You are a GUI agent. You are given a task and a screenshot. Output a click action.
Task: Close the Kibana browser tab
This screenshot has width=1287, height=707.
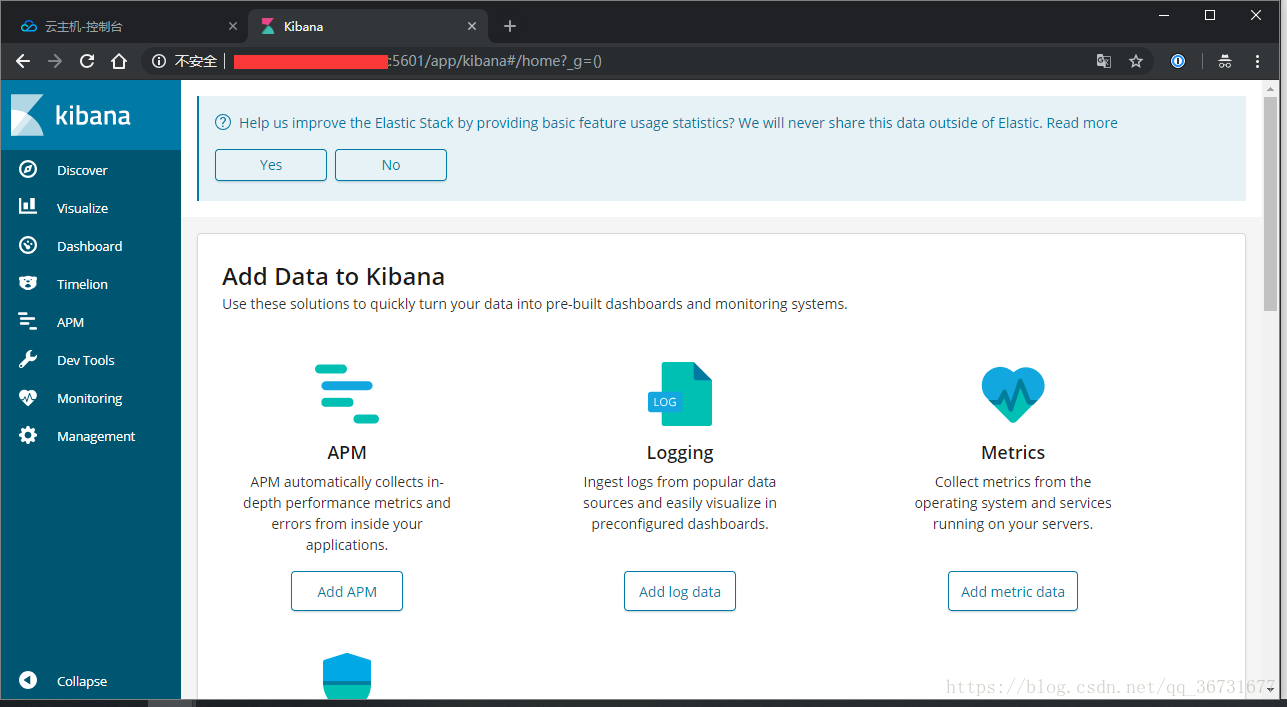tap(472, 26)
